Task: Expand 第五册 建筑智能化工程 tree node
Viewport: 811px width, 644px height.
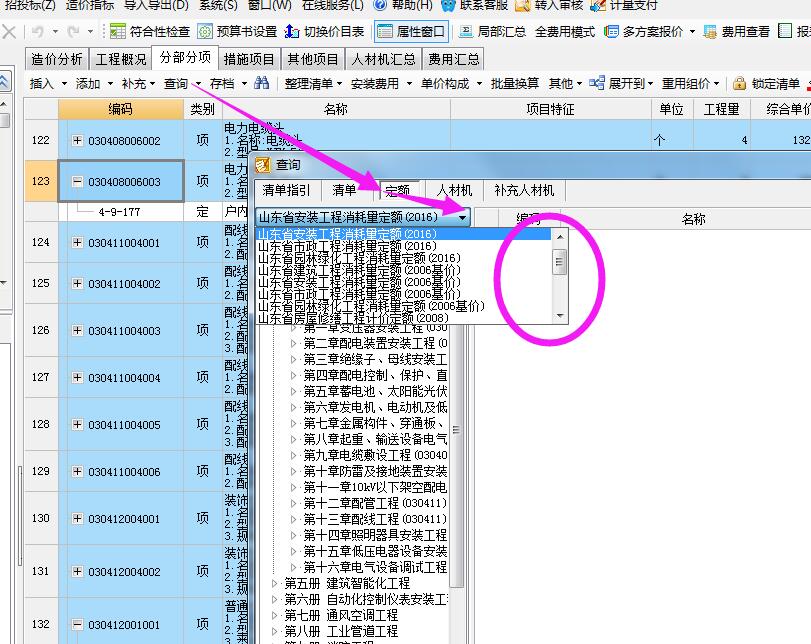Action: (275, 583)
